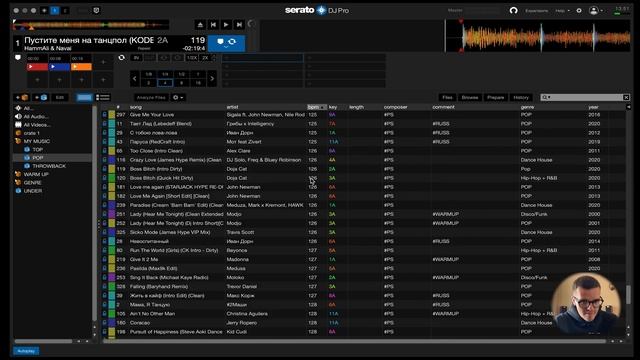
Task: Sort library by song column header
Action: [176, 107]
